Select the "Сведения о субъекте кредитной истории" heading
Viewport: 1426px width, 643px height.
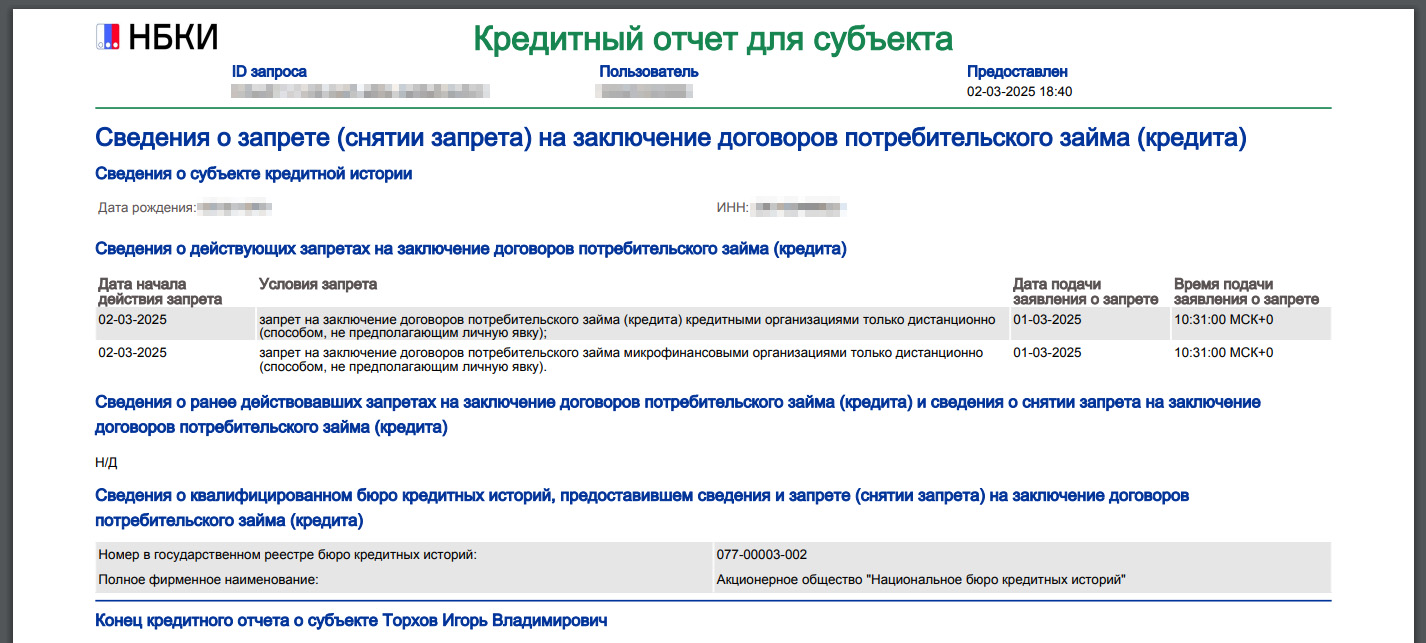click(x=253, y=174)
